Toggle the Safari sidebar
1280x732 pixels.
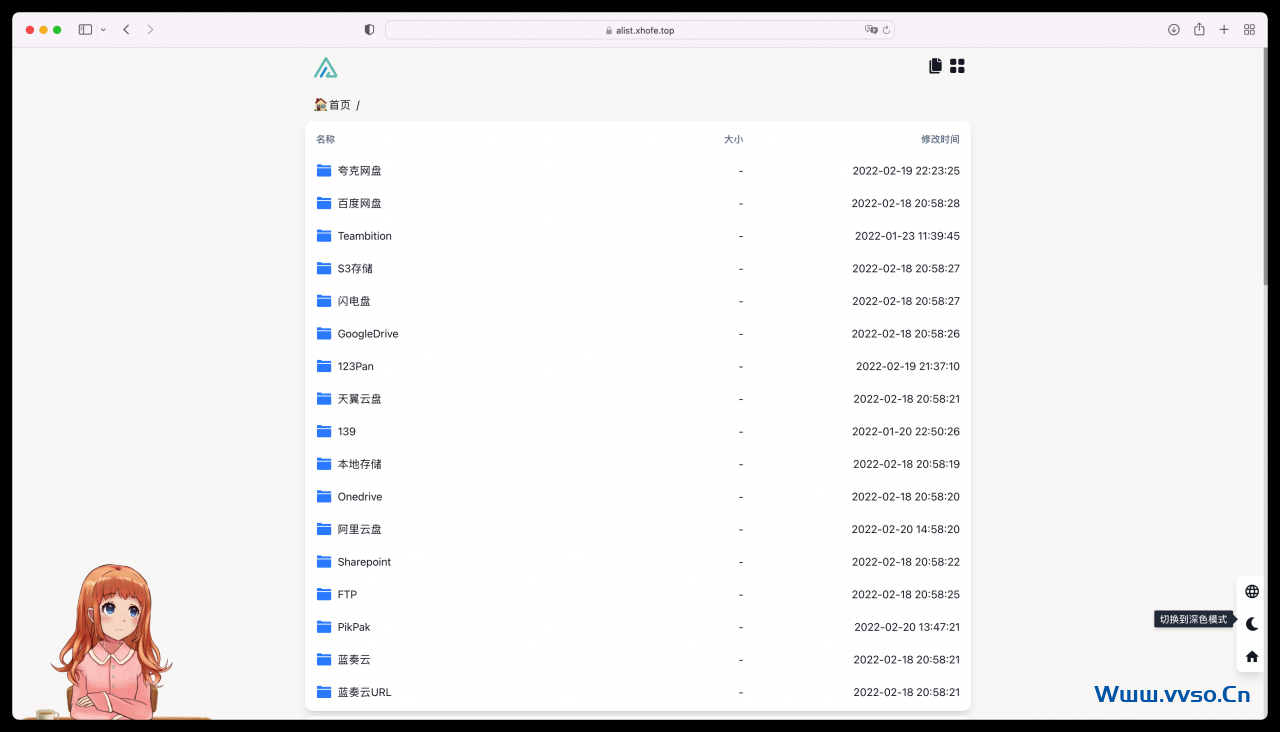[86, 29]
